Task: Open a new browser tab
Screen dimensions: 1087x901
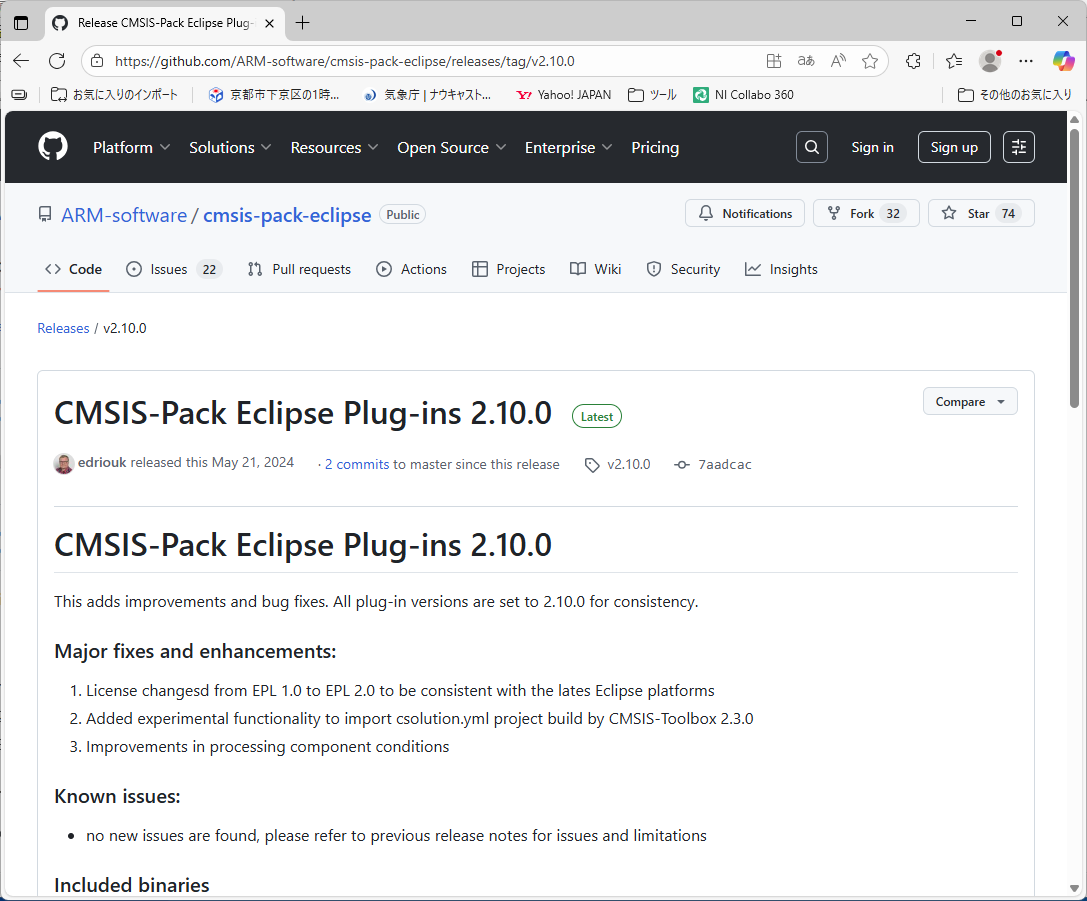Action: [302, 23]
